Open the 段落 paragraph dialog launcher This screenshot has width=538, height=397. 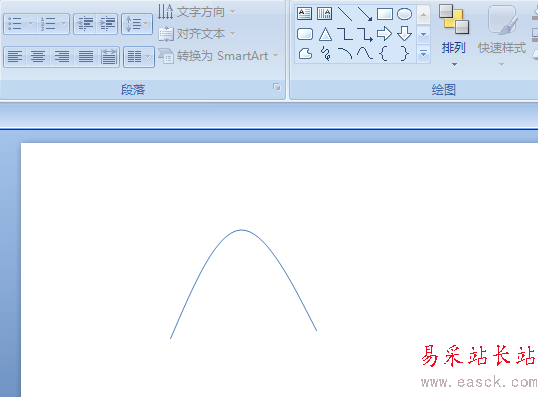pos(277,87)
